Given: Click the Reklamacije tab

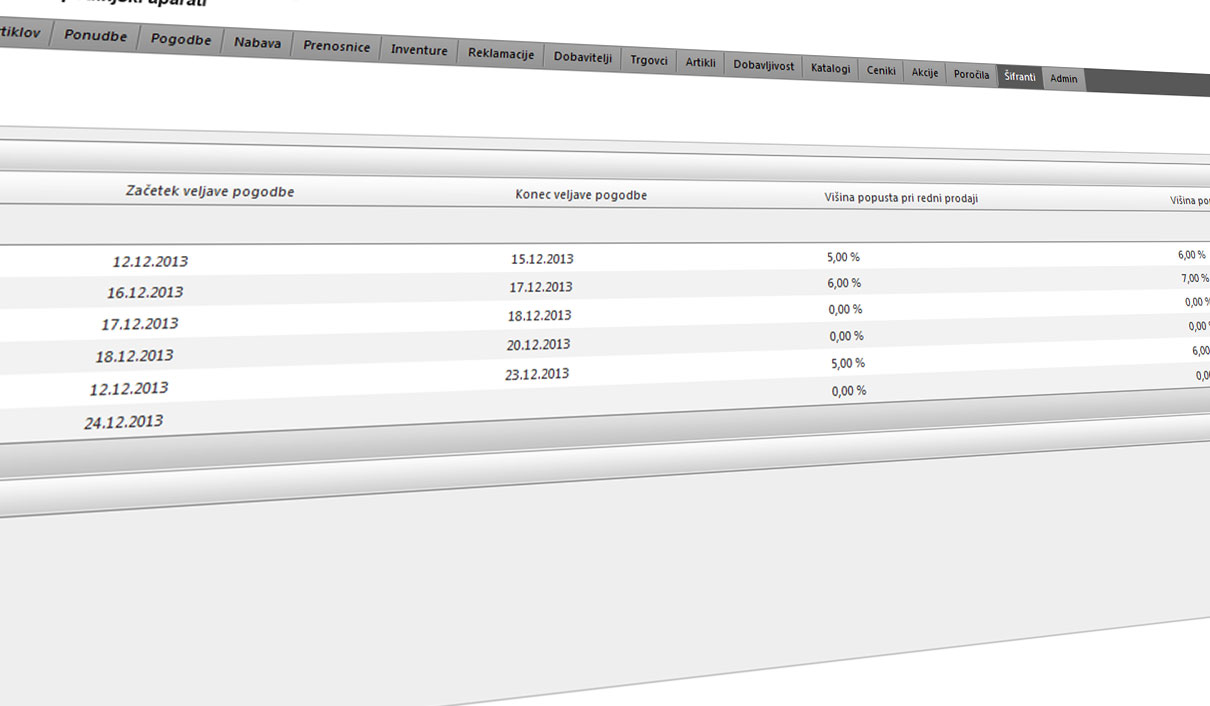Looking at the screenshot, I should click(501, 55).
